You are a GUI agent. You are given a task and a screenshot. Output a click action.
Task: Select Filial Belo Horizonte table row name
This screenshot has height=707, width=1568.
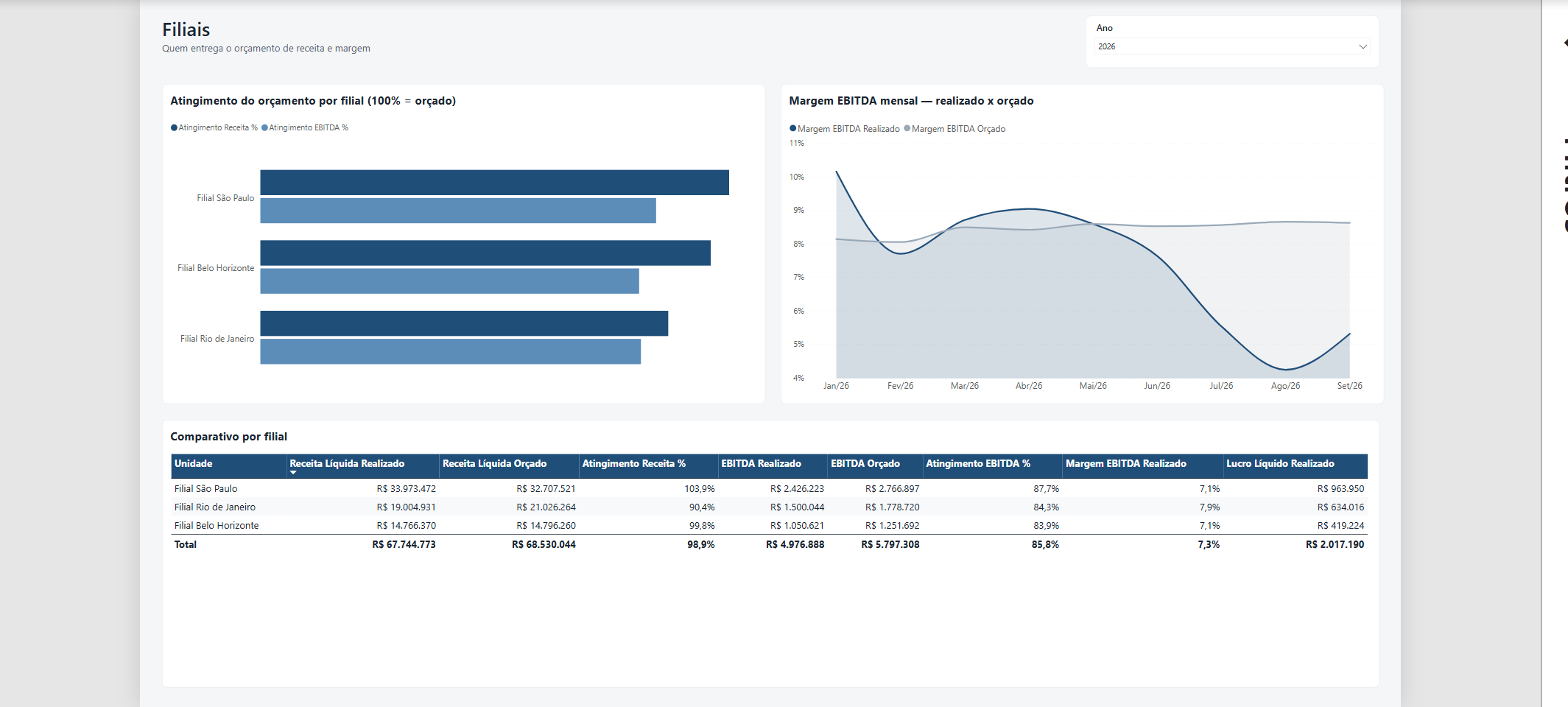(x=216, y=525)
